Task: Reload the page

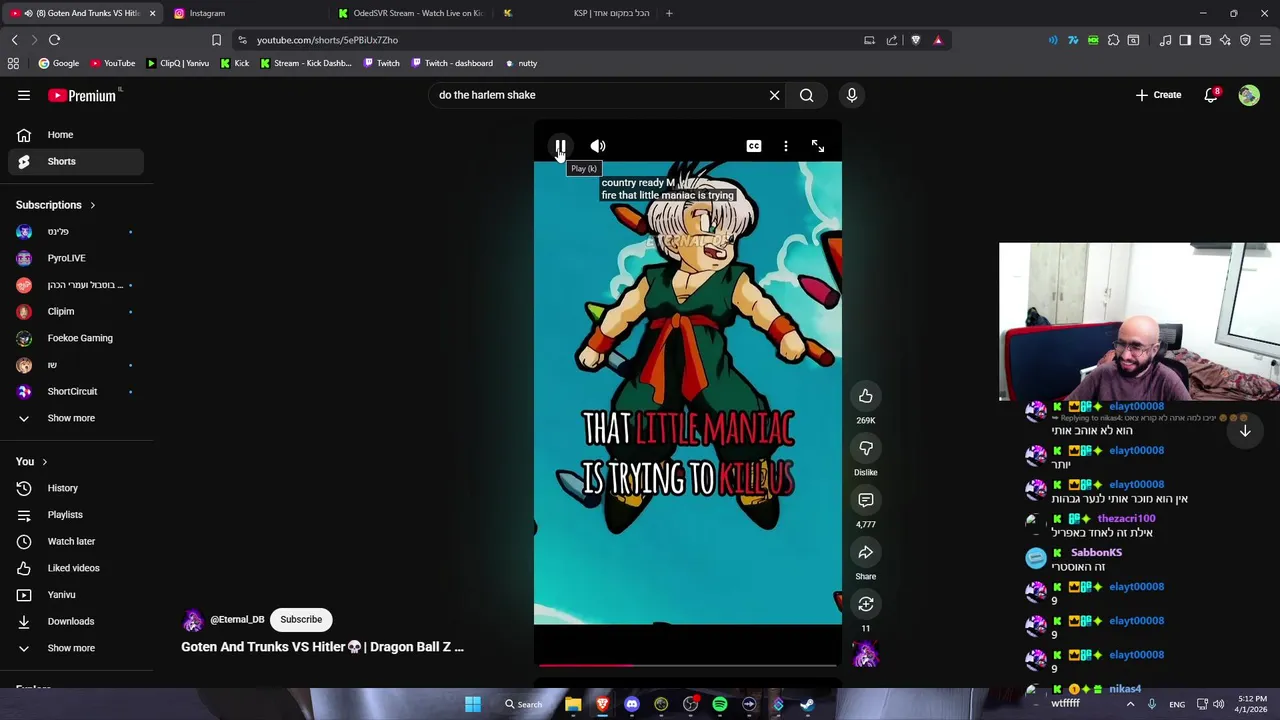Action: pos(55,40)
